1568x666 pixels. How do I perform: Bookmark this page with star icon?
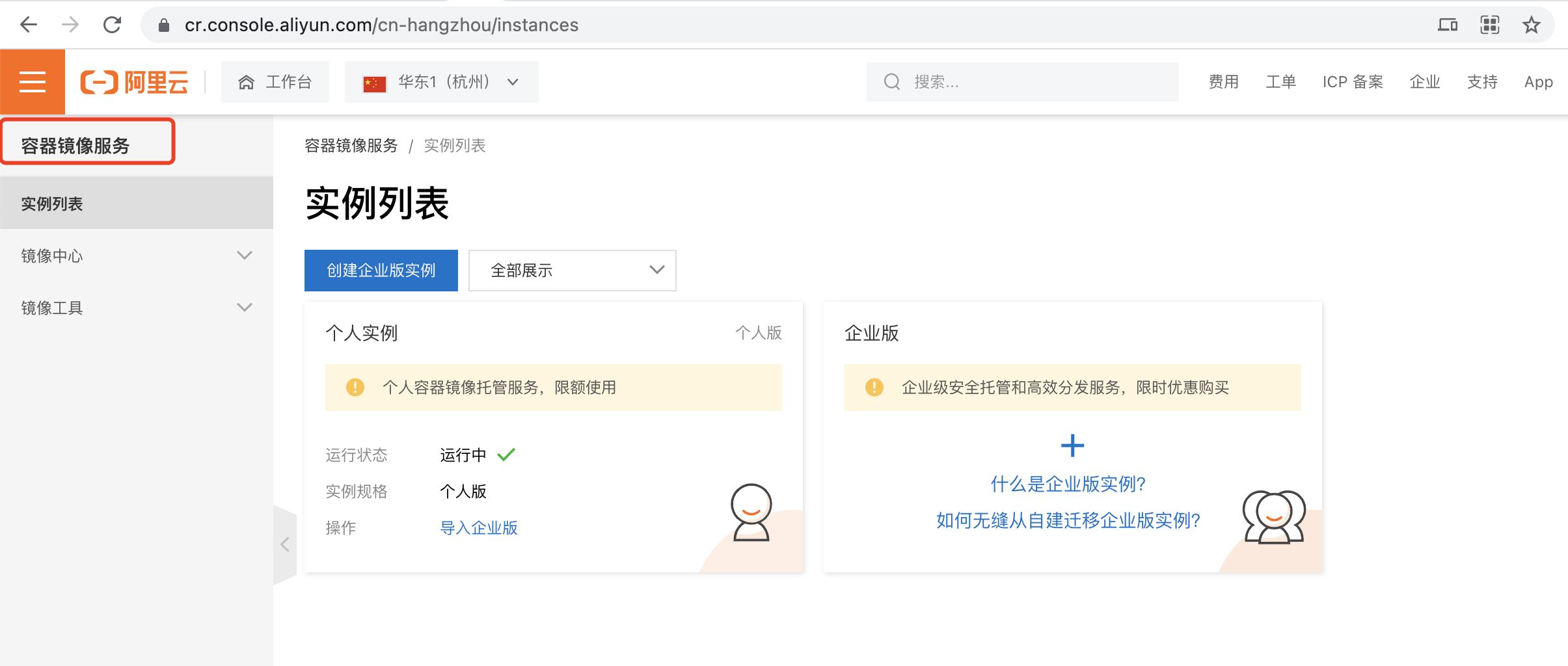(1531, 25)
